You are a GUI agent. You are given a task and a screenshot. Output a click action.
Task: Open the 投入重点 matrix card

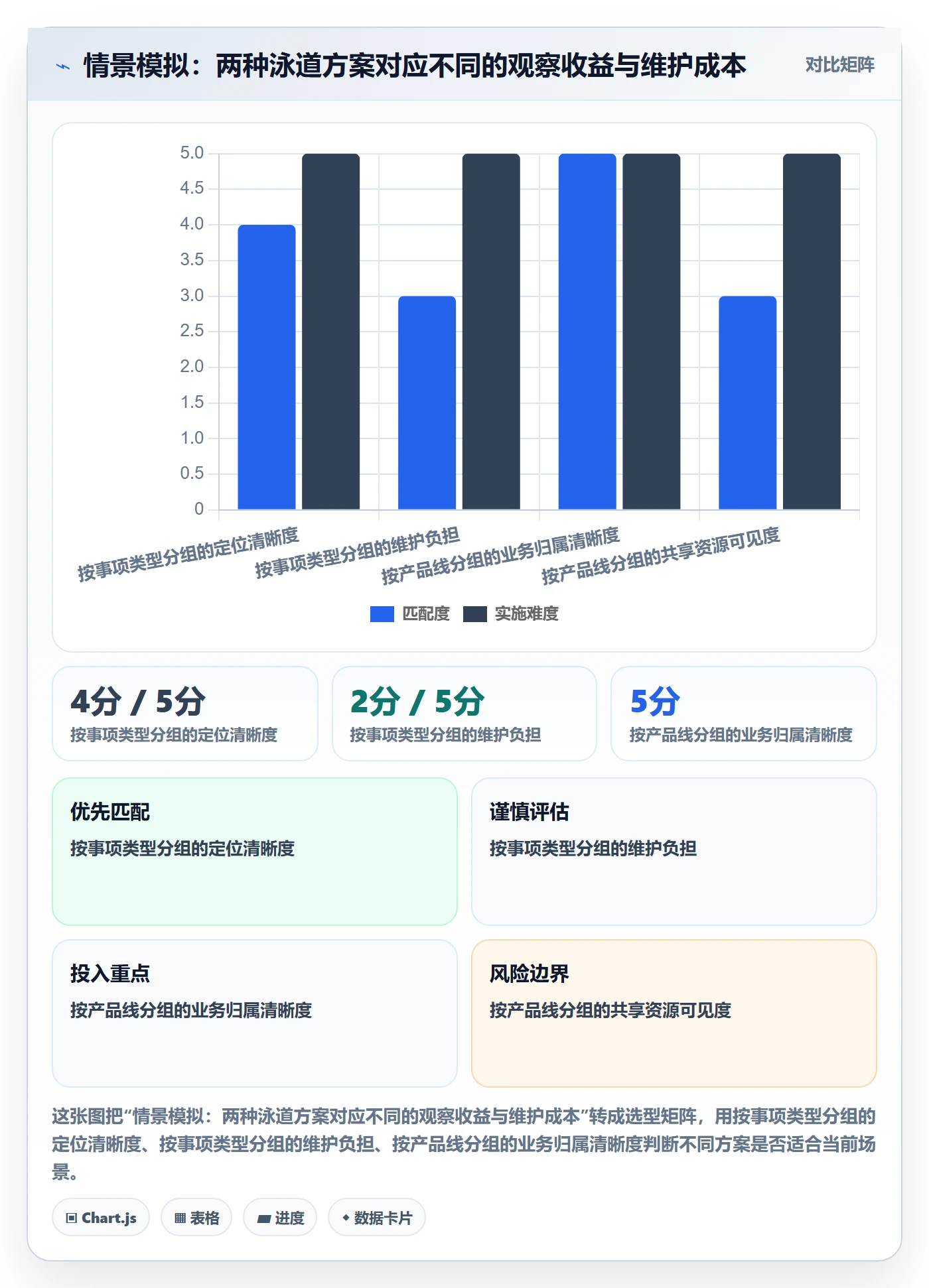(x=255, y=1013)
